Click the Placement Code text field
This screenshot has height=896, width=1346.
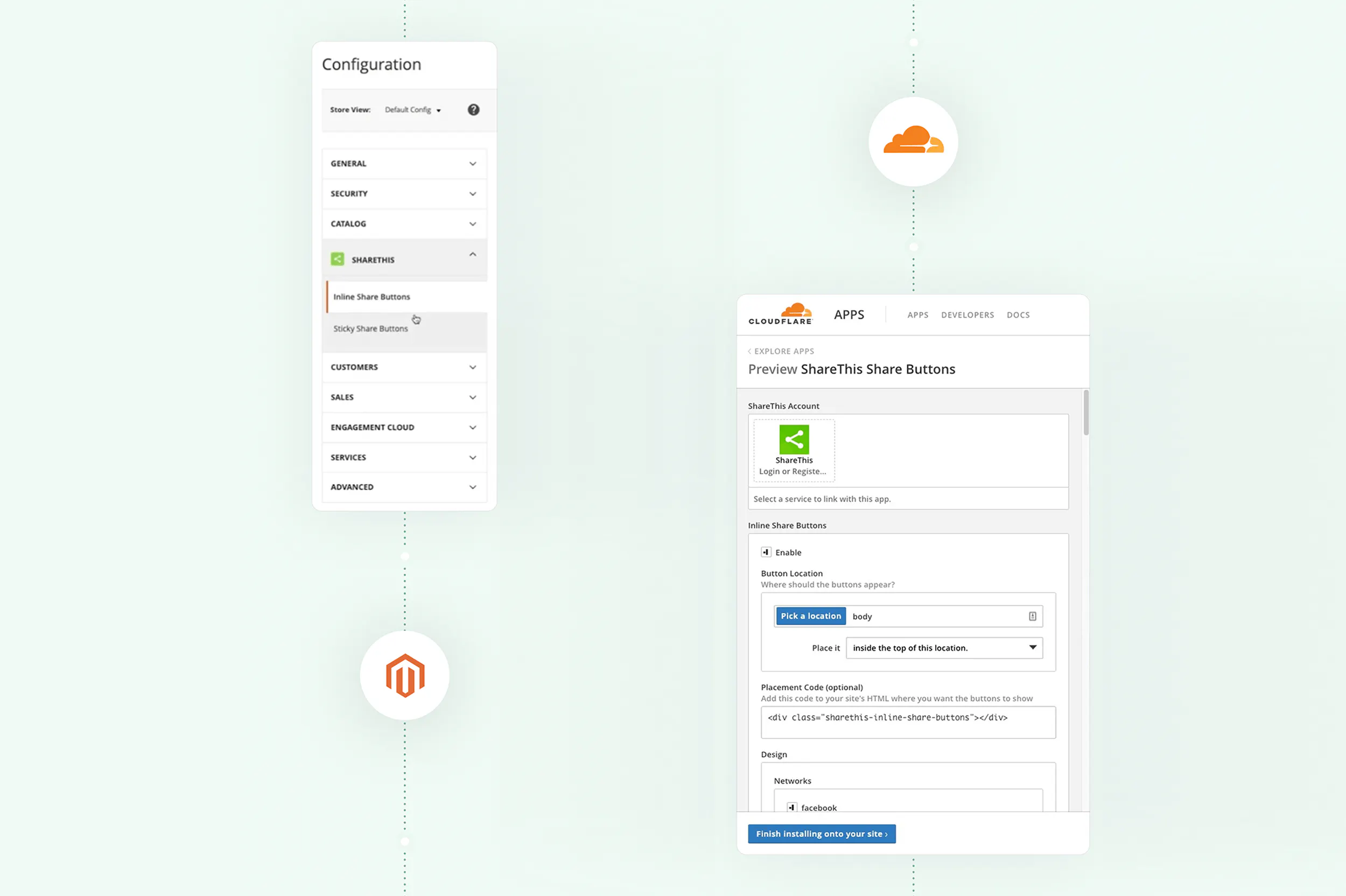[x=907, y=722]
